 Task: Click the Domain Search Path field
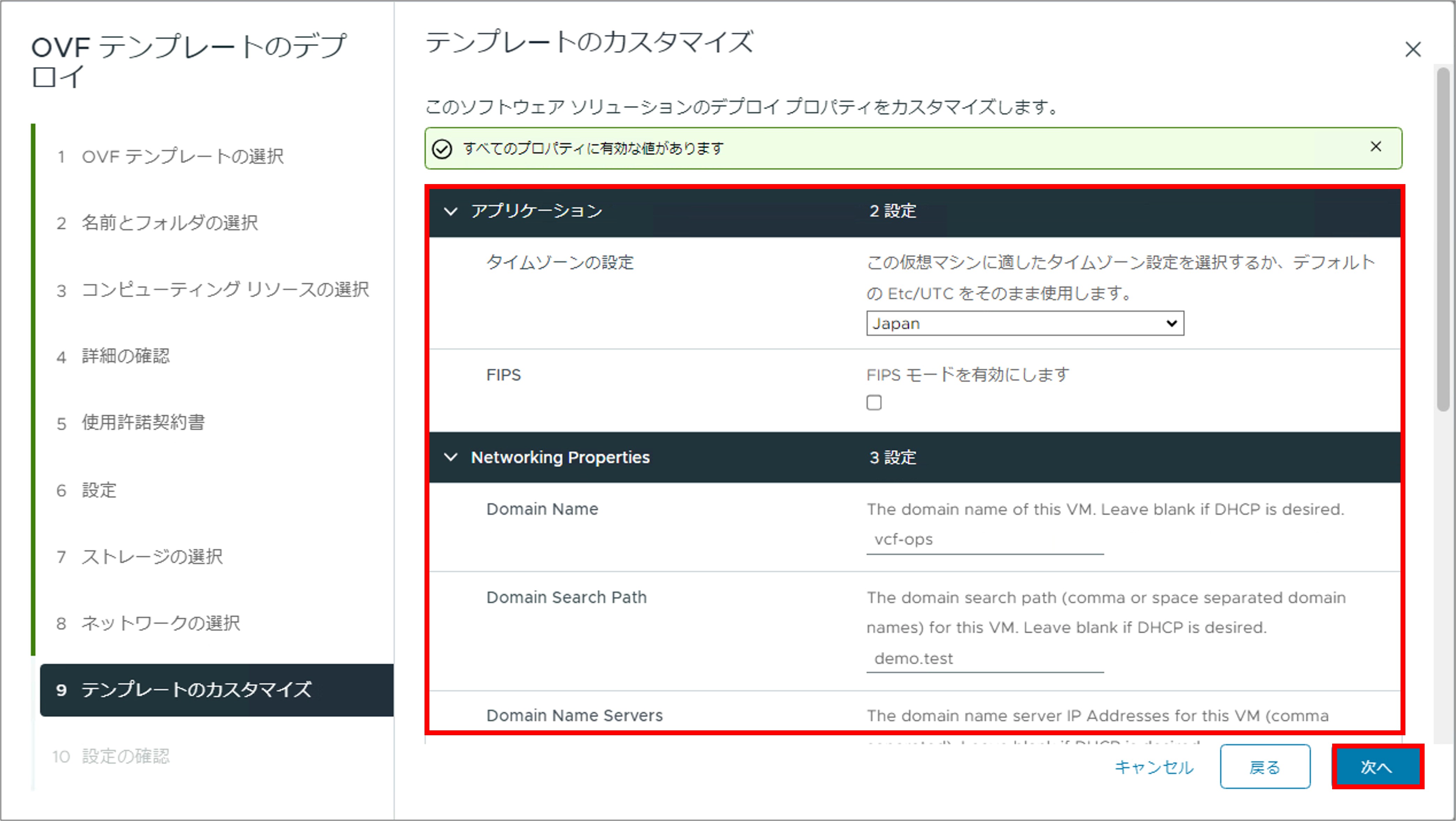click(984, 658)
